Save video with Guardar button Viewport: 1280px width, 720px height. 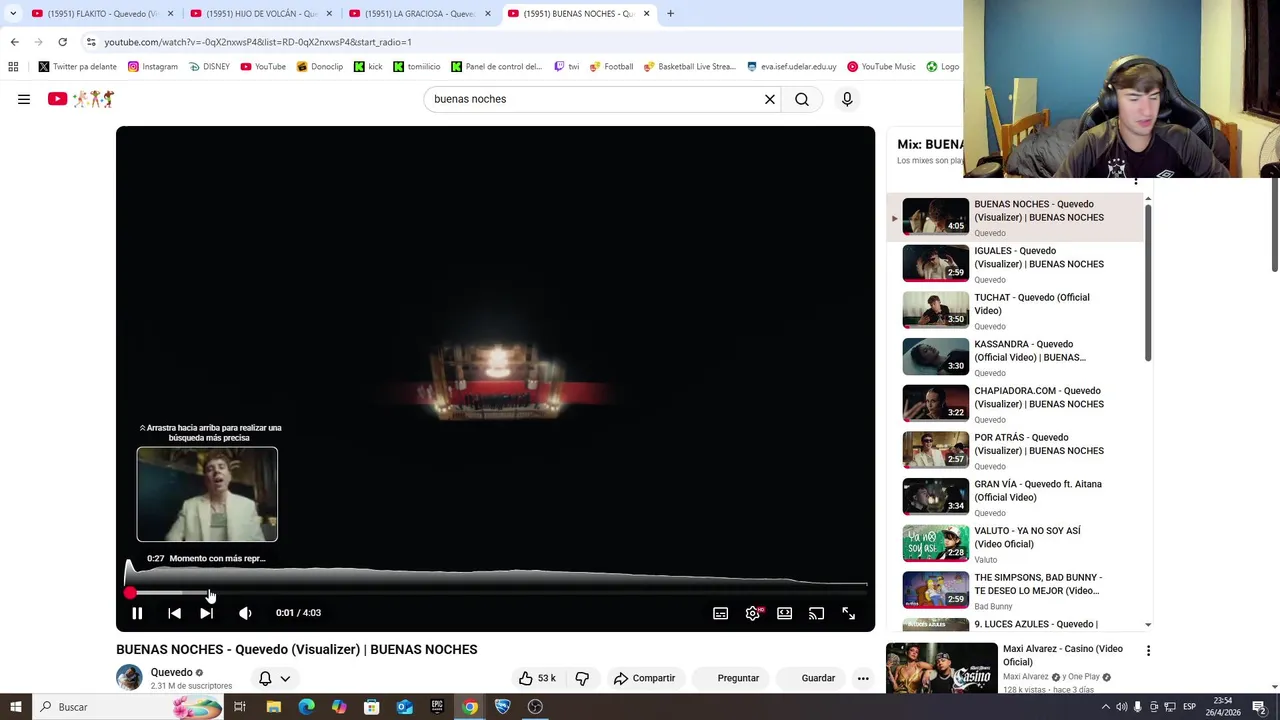pyautogui.click(x=818, y=678)
